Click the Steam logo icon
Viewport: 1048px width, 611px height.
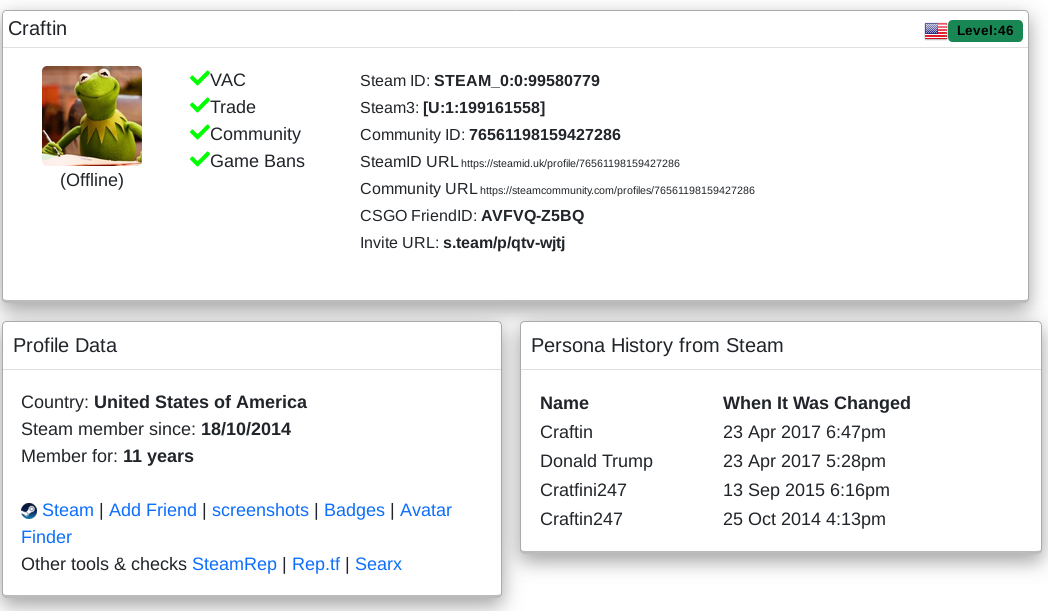[x=29, y=511]
